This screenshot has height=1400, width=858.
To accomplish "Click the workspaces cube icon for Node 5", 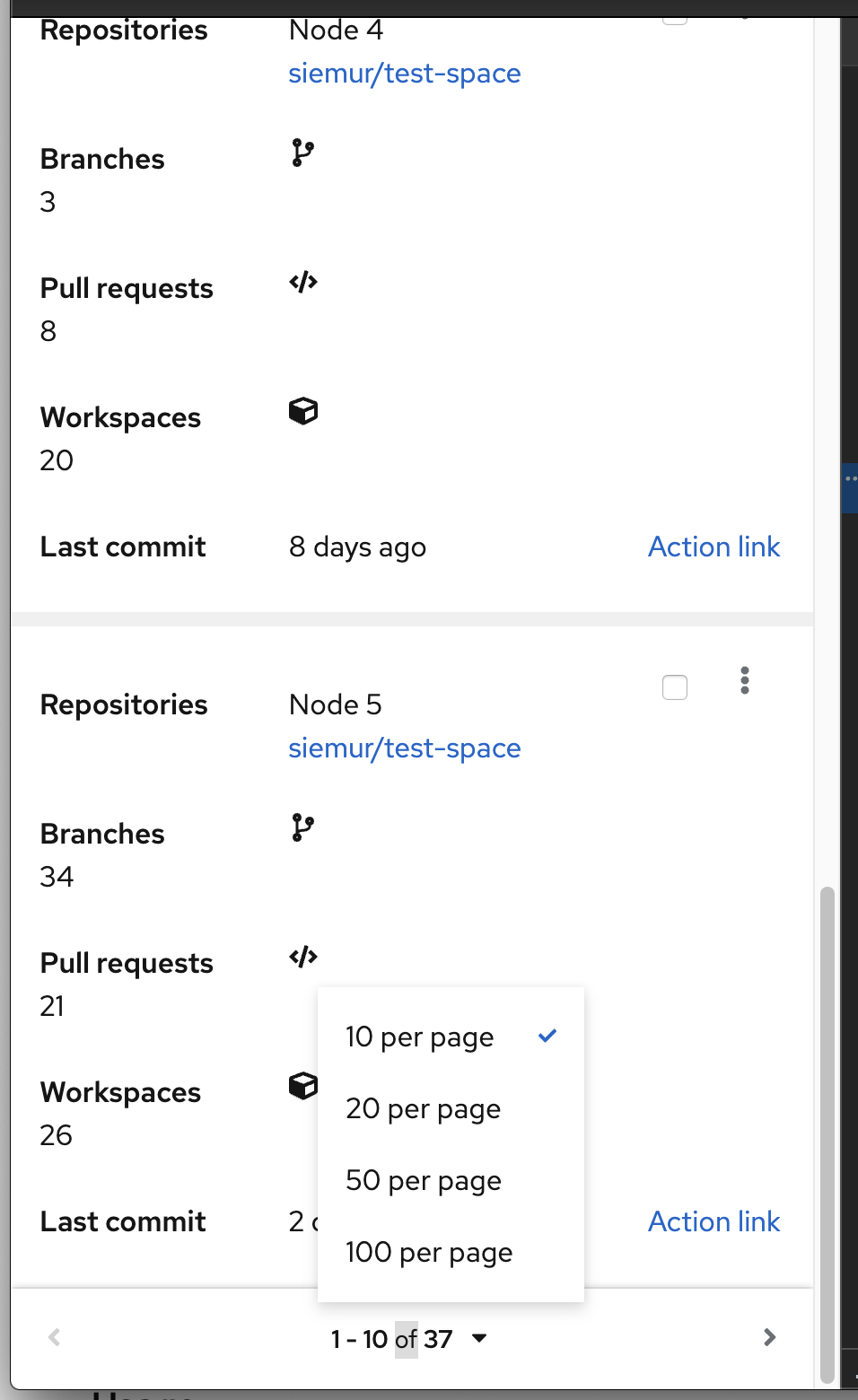I will (x=302, y=1086).
